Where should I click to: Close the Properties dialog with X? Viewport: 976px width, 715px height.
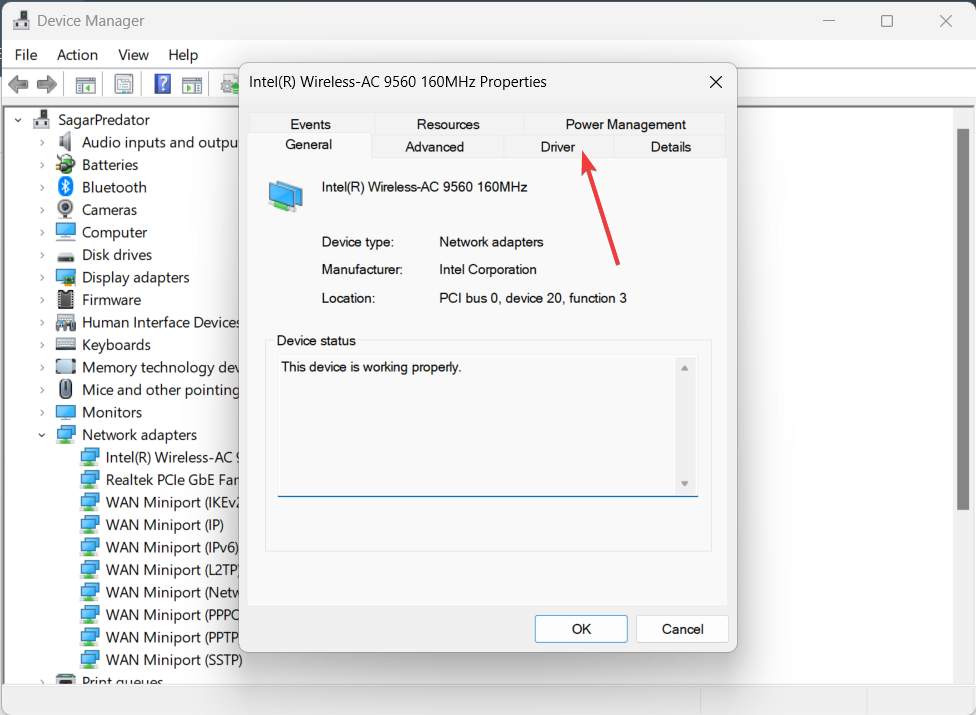(x=716, y=82)
